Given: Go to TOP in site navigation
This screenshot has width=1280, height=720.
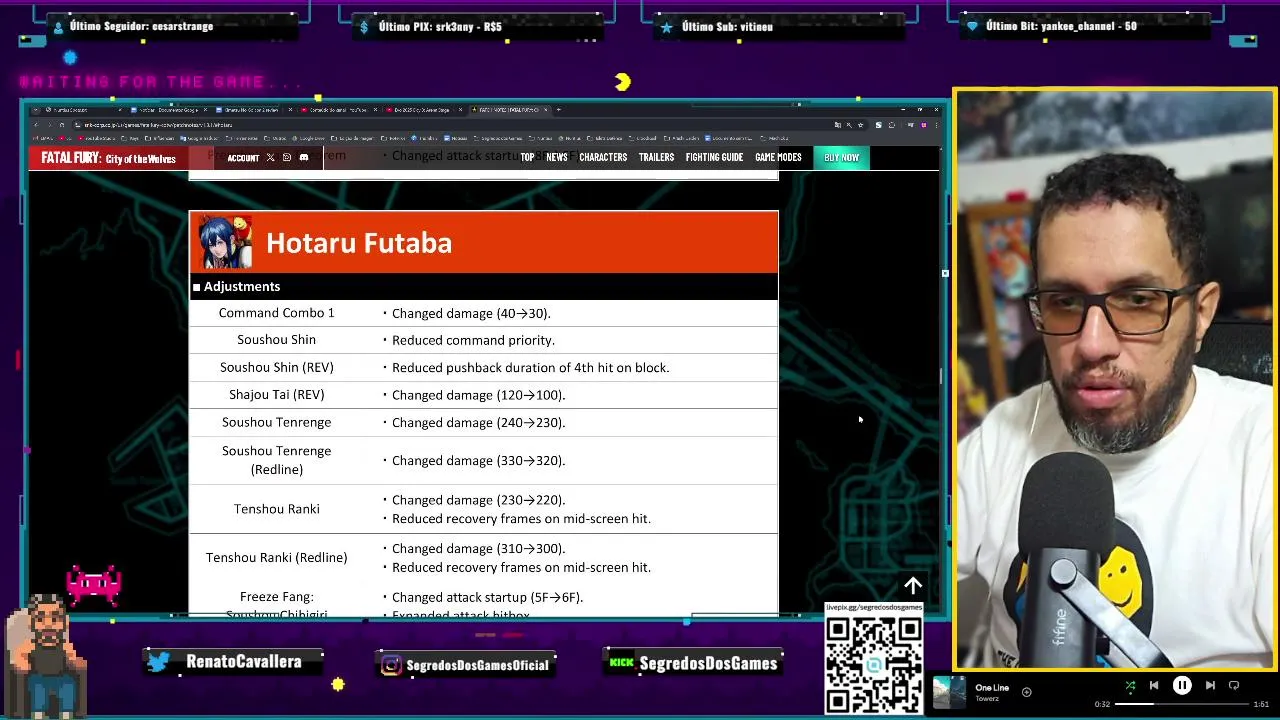Looking at the screenshot, I should click(527, 158).
